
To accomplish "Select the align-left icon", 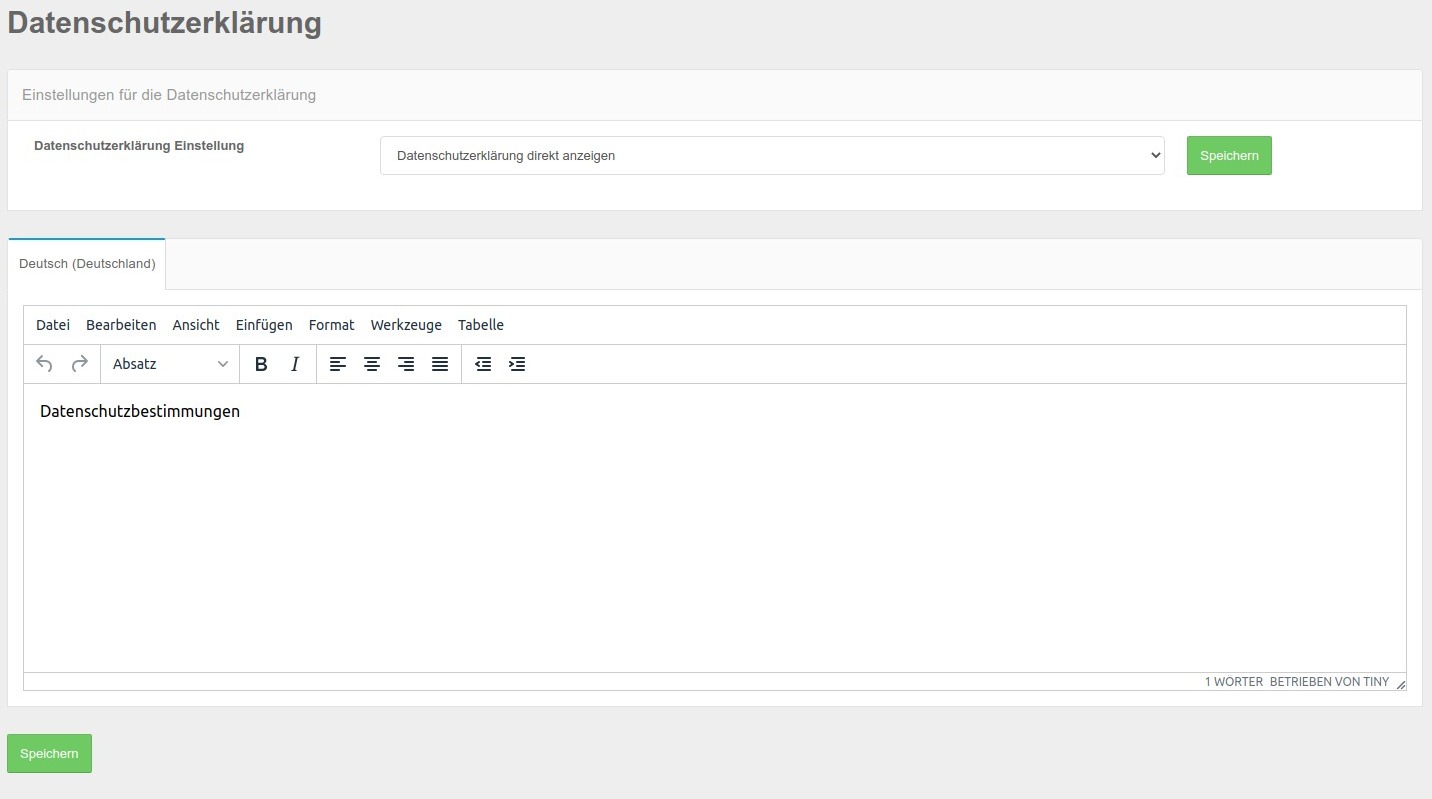I will pos(338,364).
